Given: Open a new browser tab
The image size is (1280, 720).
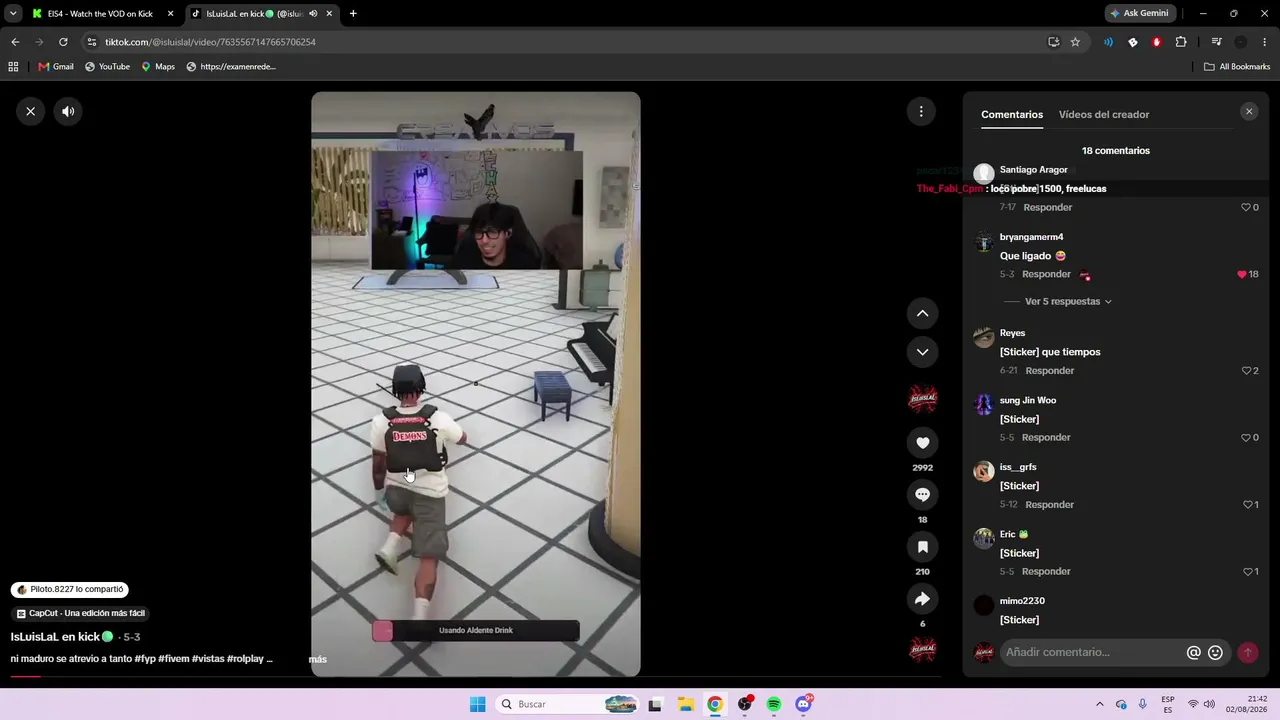Looking at the screenshot, I should [x=353, y=14].
